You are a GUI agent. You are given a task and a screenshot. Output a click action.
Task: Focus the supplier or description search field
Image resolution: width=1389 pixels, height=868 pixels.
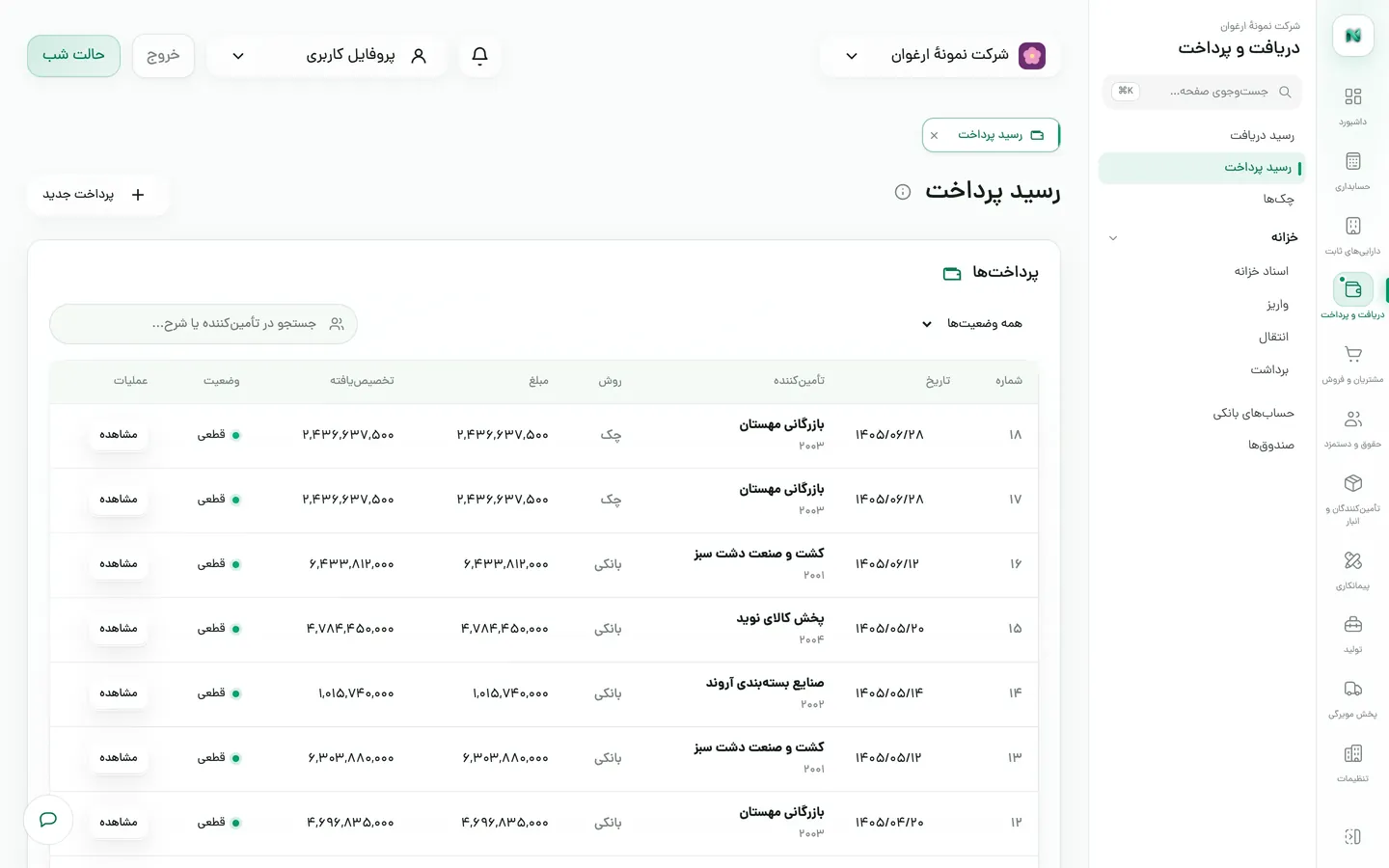tap(204, 324)
